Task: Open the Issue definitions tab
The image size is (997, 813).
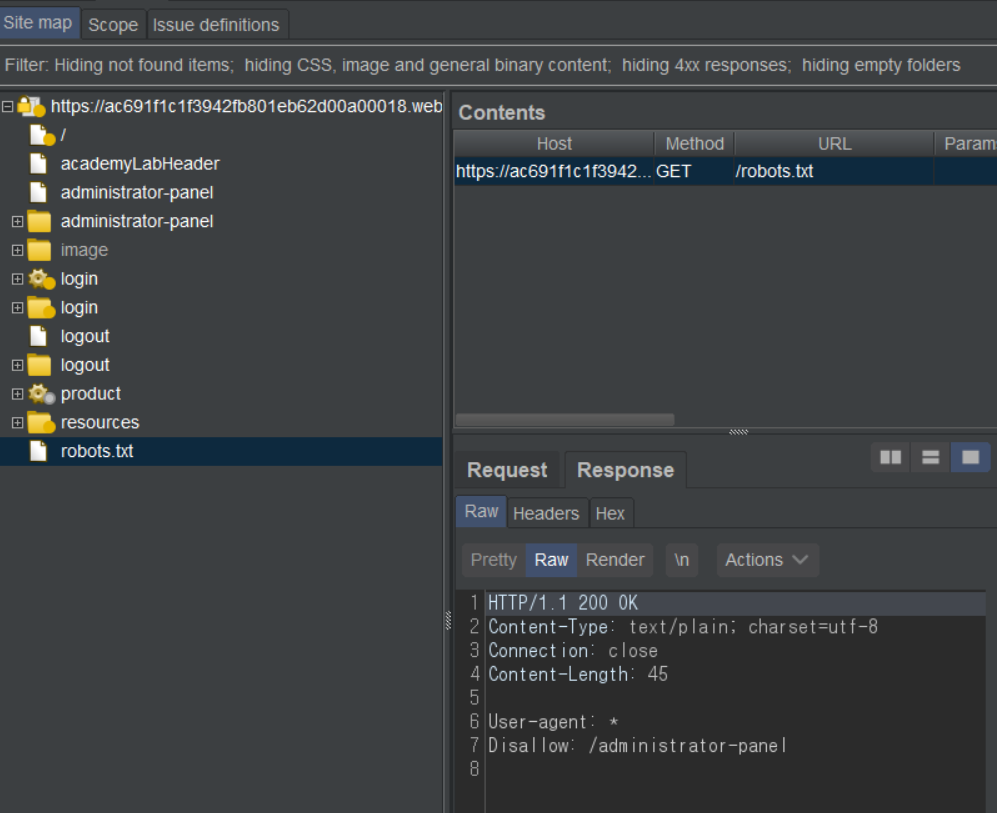Action: pyautogui.click(x=216, y=24)
